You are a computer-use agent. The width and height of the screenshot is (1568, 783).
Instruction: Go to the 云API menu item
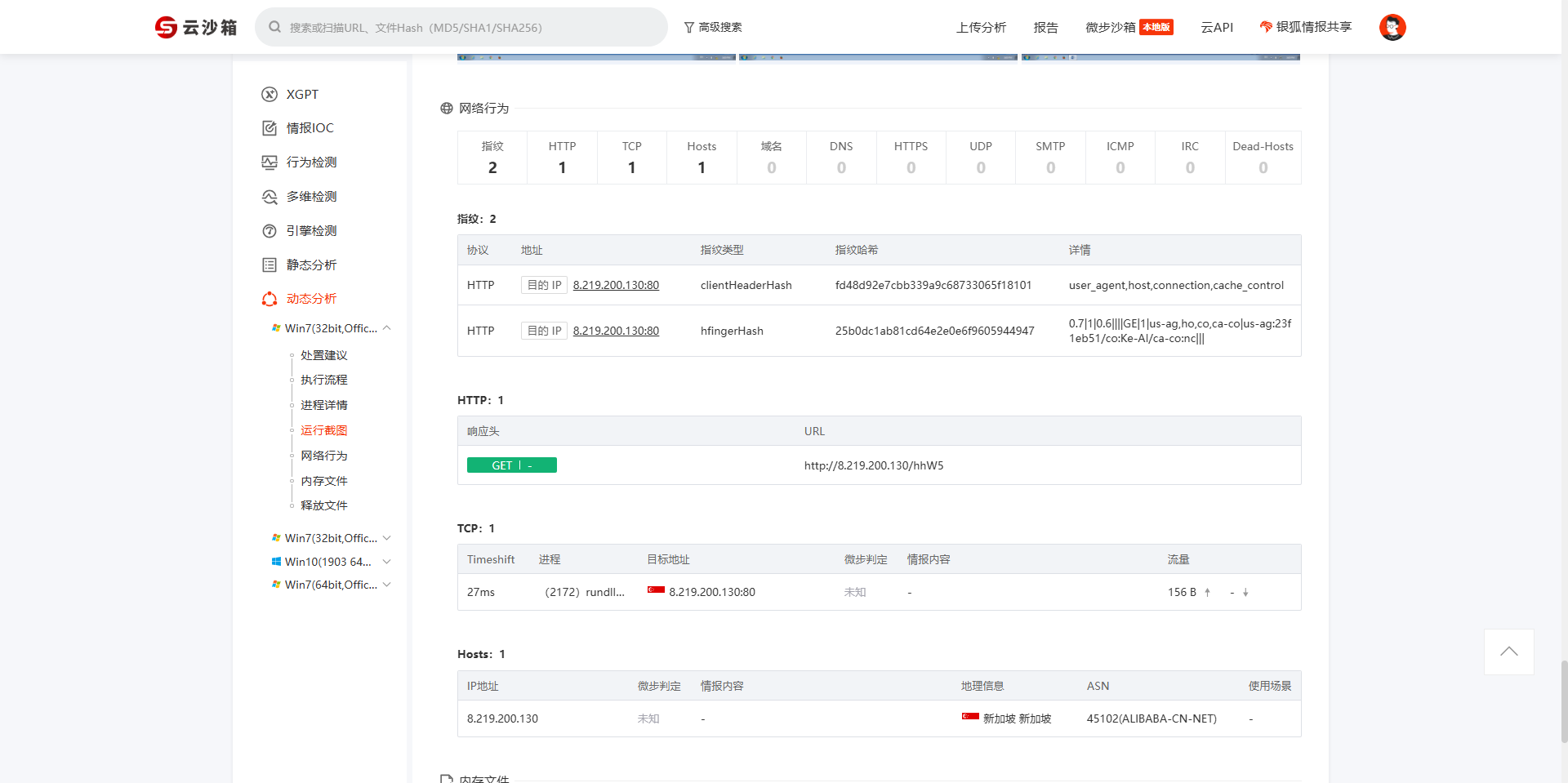(1216, 28)
